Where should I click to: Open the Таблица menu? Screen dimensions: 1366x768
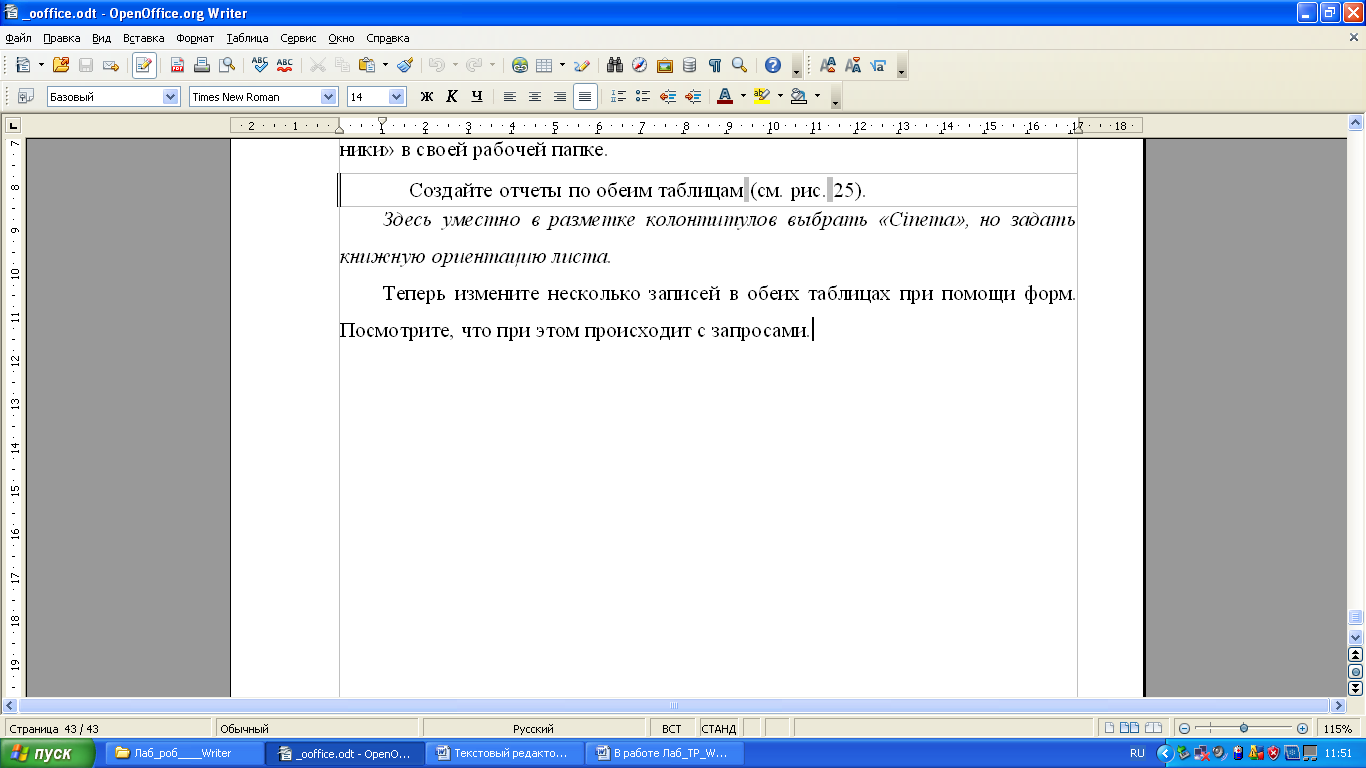tap(247, 38)
